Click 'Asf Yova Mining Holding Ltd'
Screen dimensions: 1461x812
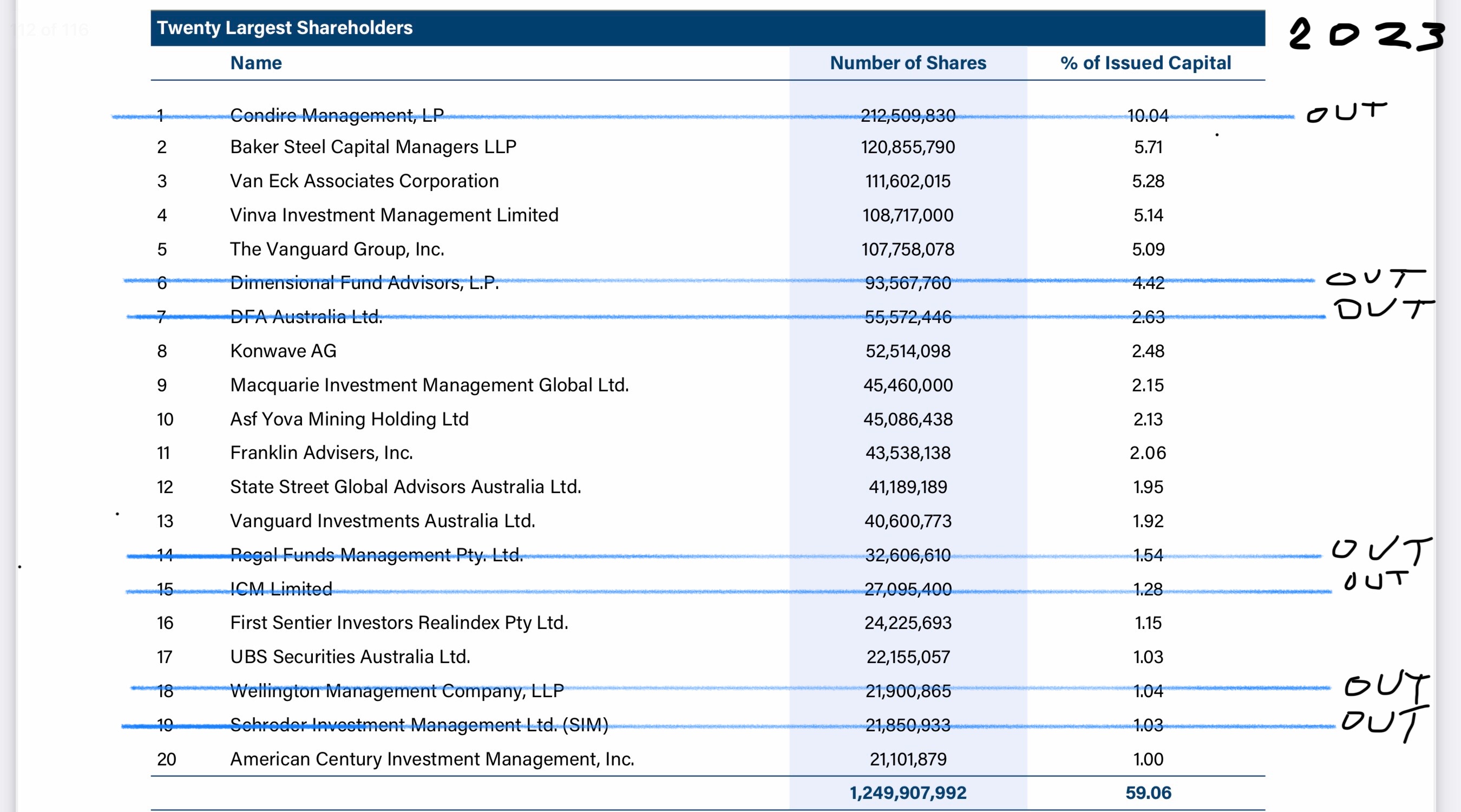[x=349, y=419]
